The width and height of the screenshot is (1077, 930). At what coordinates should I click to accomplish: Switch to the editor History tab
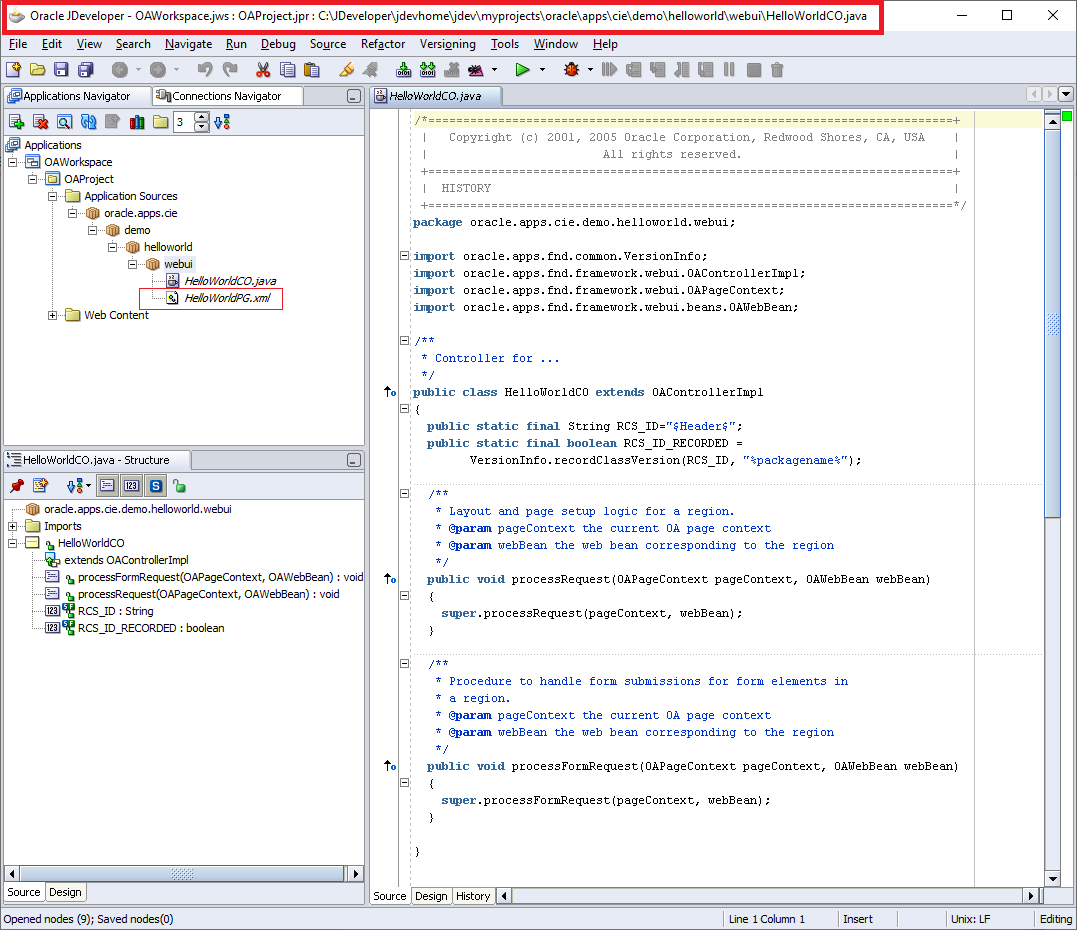pyautogui.click(x=473, y=896)
